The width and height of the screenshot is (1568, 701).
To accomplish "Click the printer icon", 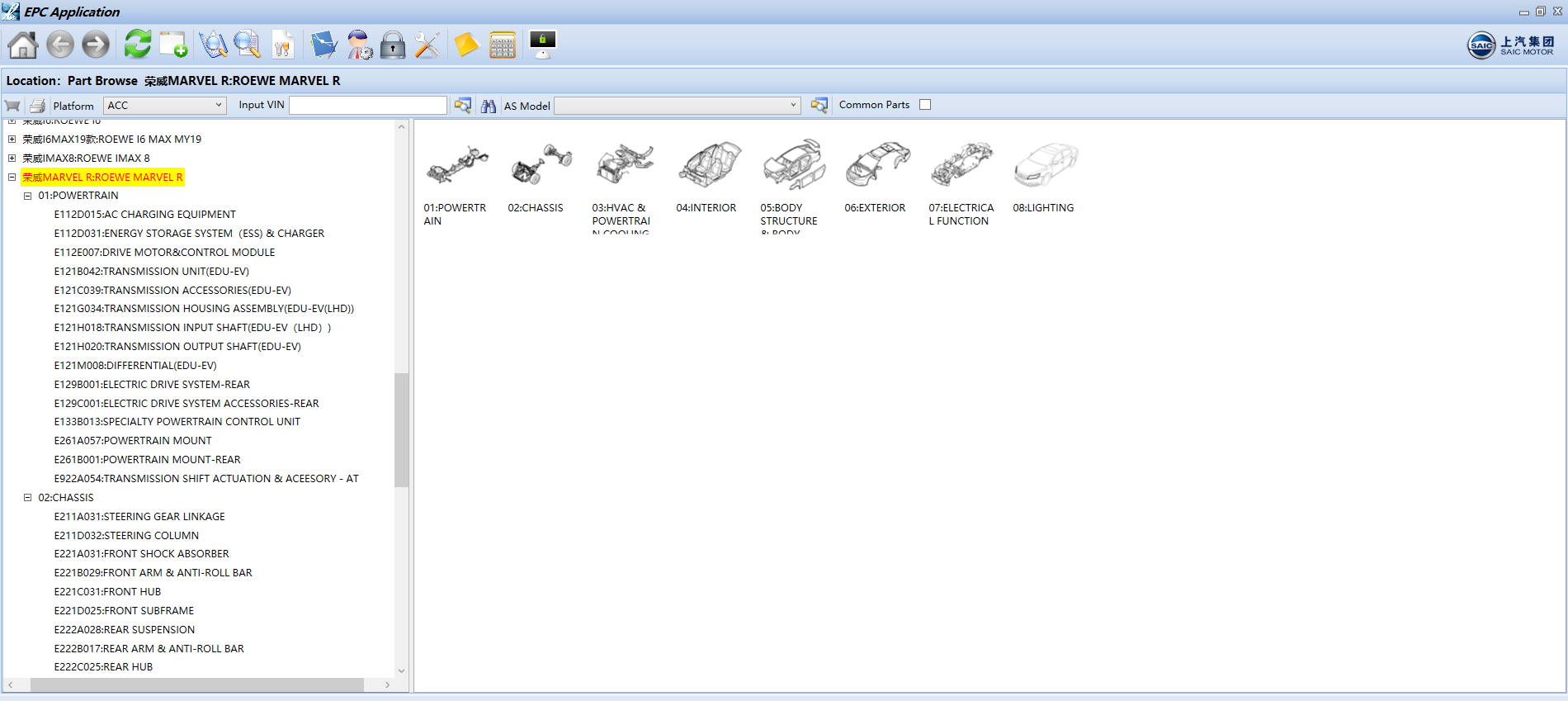I will point(37,106).
